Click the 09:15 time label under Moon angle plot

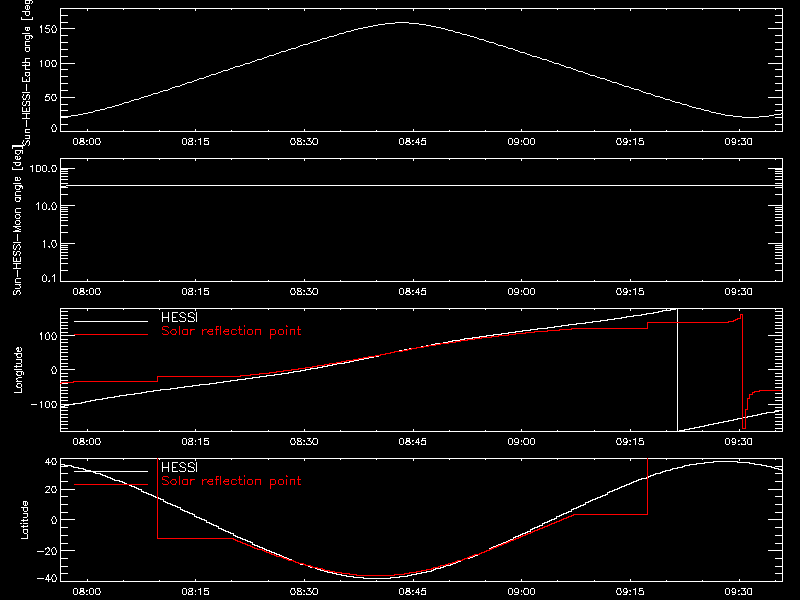[630, 292]
